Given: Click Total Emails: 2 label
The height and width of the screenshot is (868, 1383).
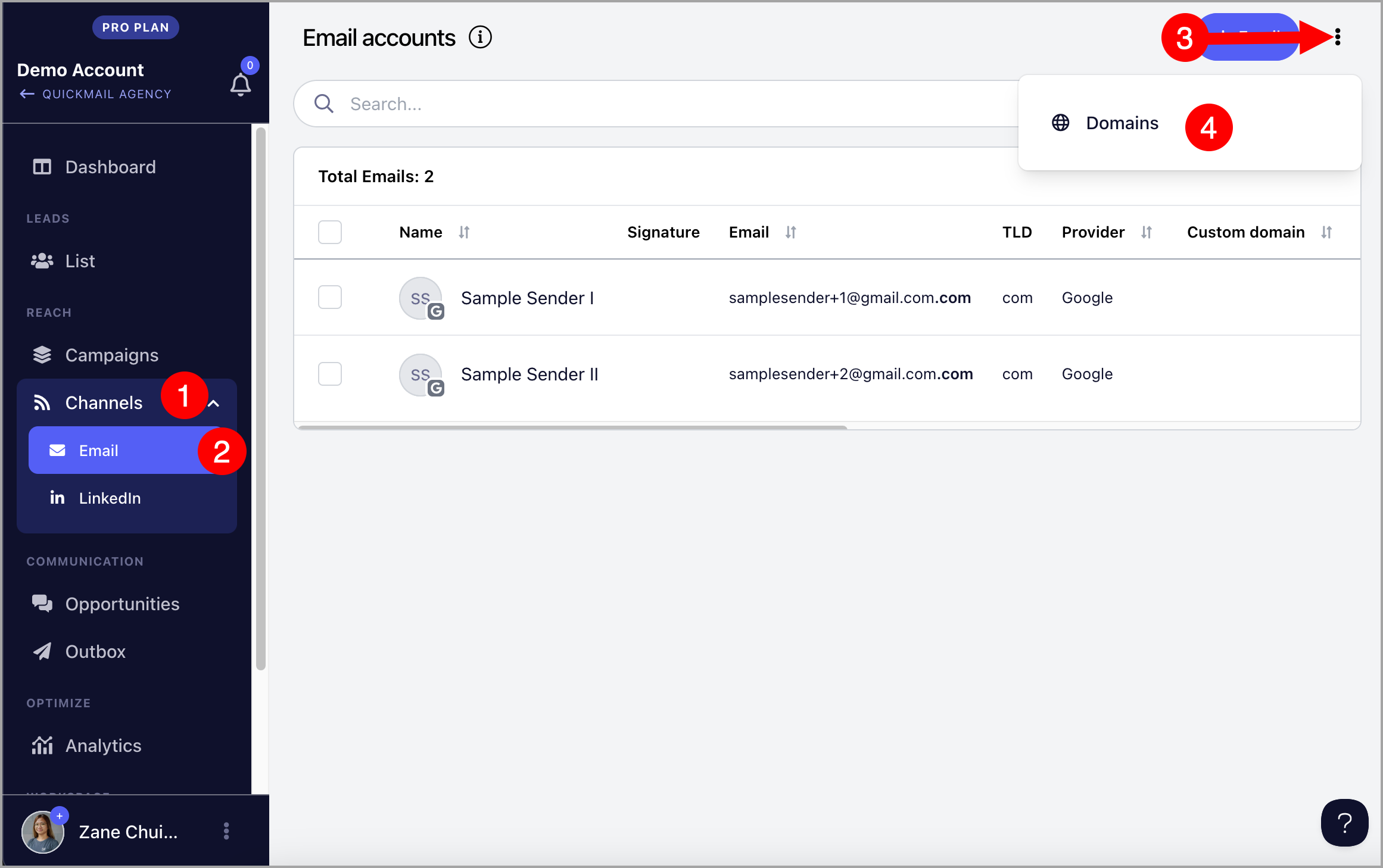Looking at the screenshot, I should click(376, 176).
